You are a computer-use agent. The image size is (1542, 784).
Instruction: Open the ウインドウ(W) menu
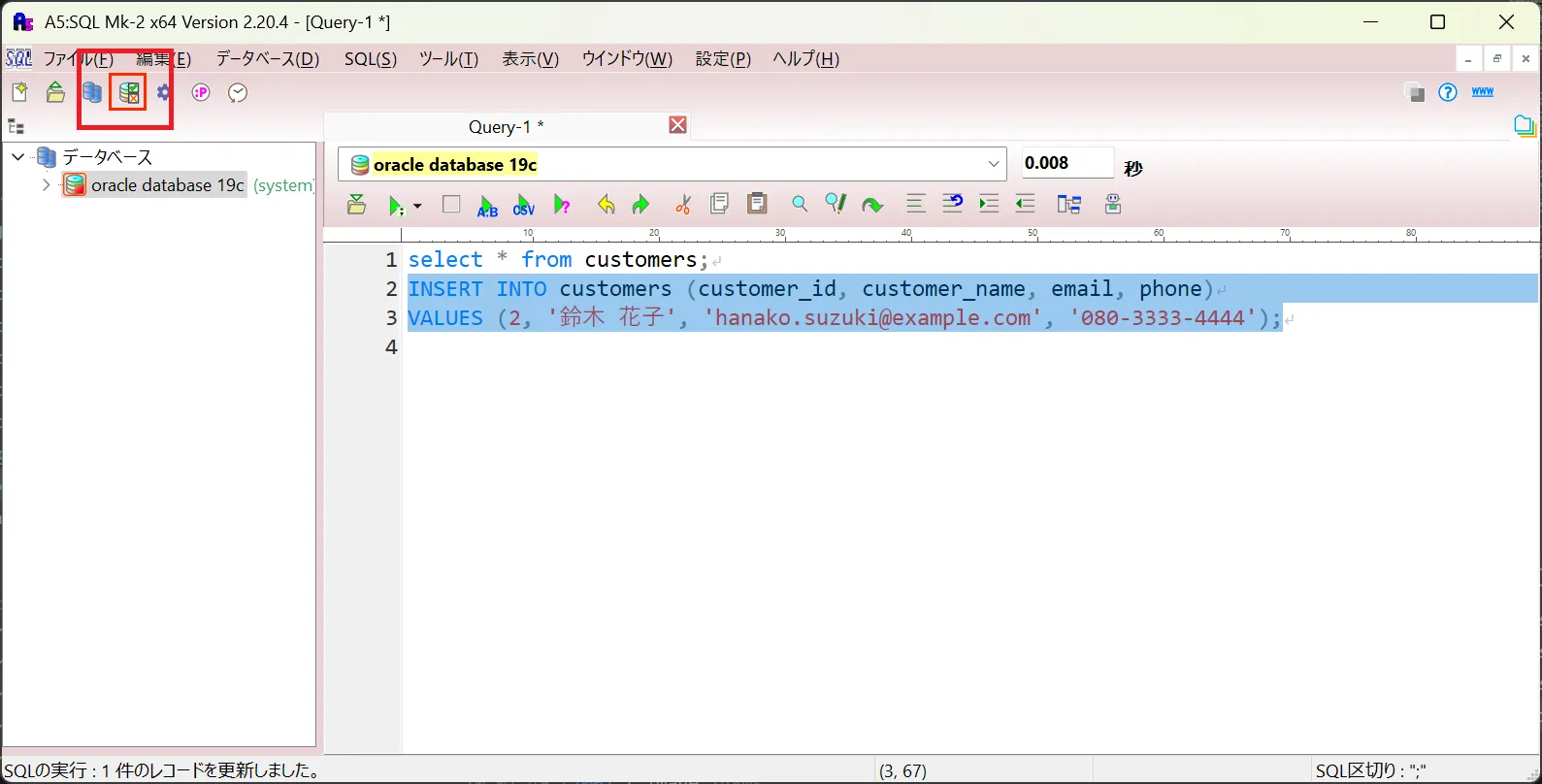pyautogui.click(x=627, y=59)
